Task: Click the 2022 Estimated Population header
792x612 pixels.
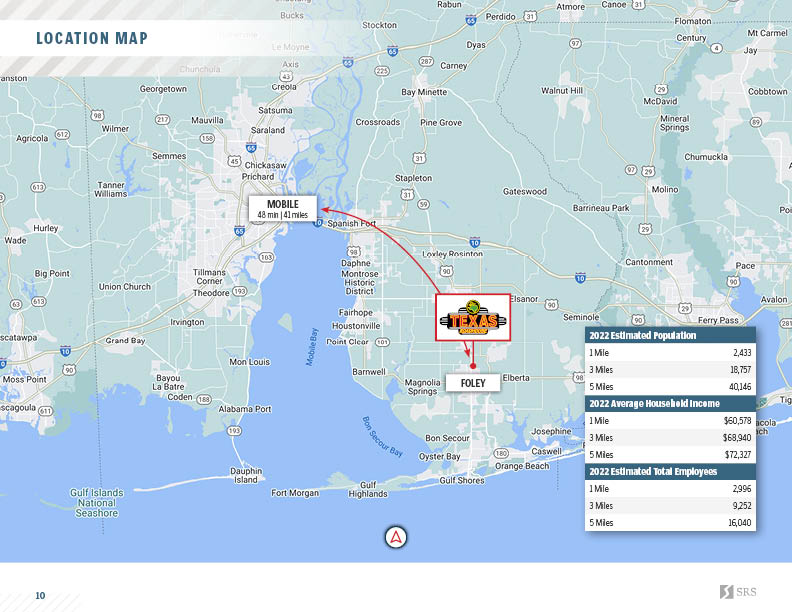Action: click(x=670, y=335)
